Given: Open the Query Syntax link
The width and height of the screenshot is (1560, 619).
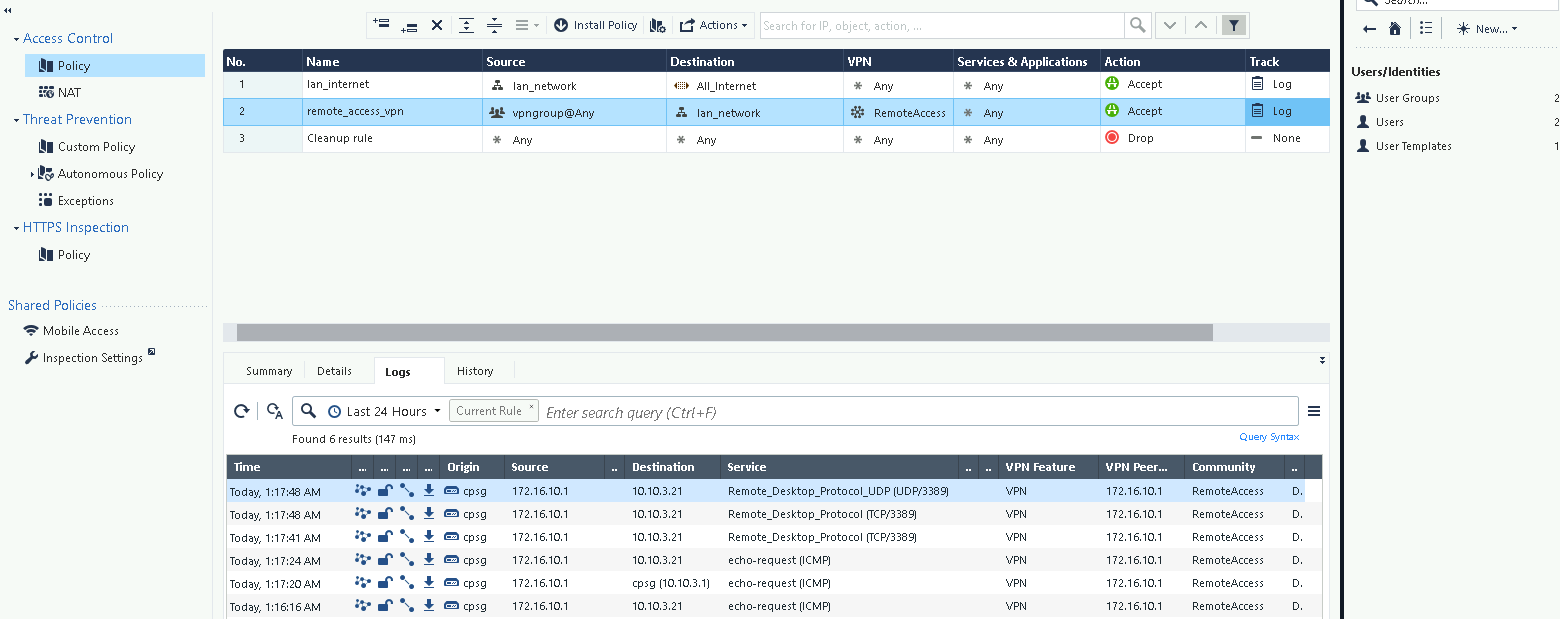Looking at the screenshot, I should click(1268, 437).
